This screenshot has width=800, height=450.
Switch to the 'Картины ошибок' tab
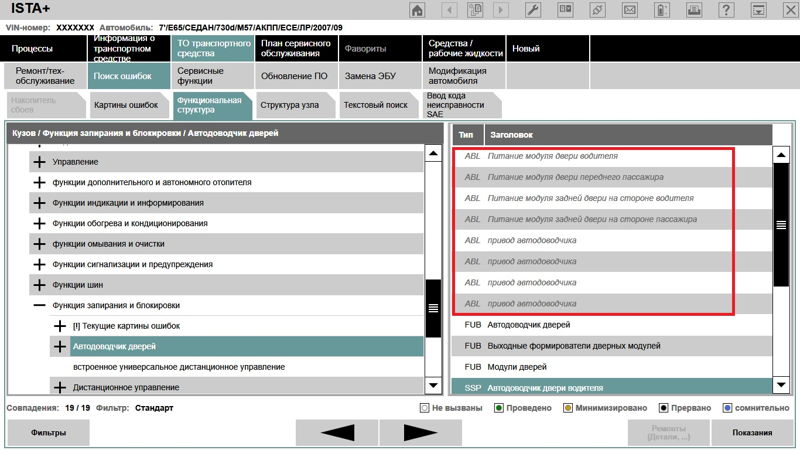point(126,104)
